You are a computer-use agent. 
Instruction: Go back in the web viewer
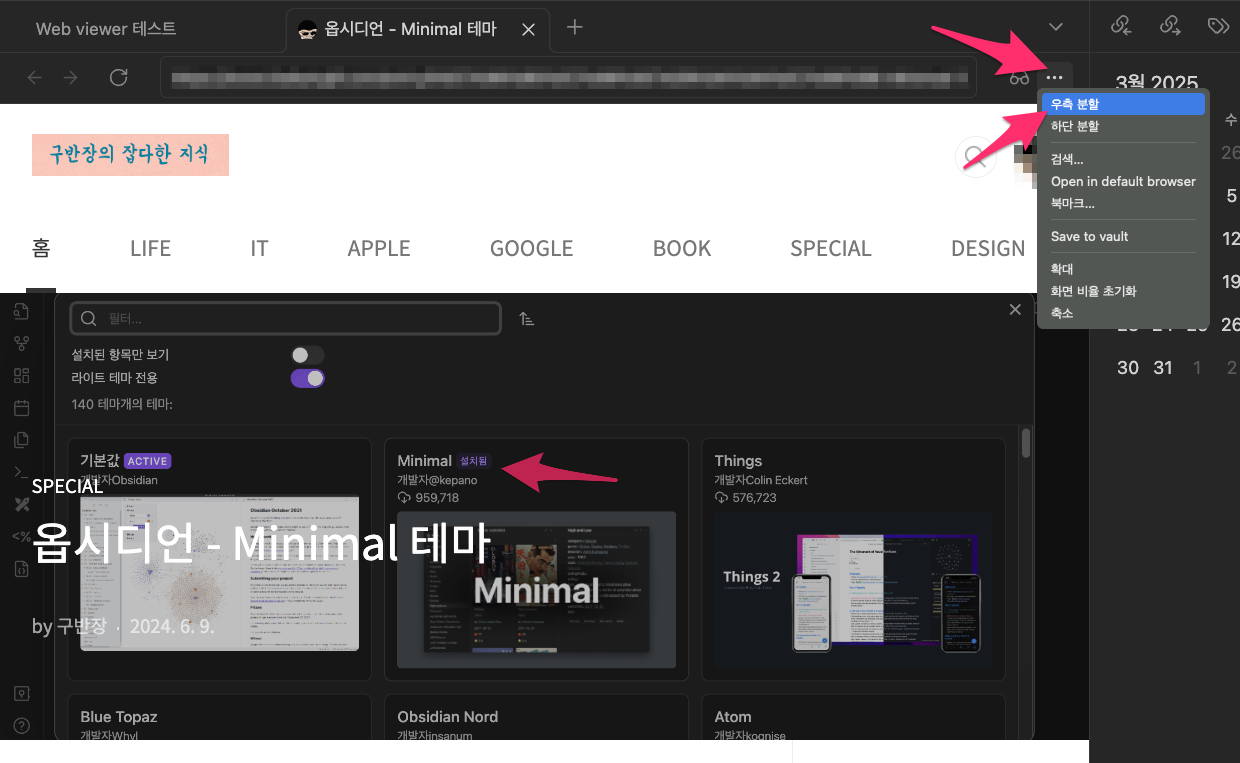click(x=34, y=77)
